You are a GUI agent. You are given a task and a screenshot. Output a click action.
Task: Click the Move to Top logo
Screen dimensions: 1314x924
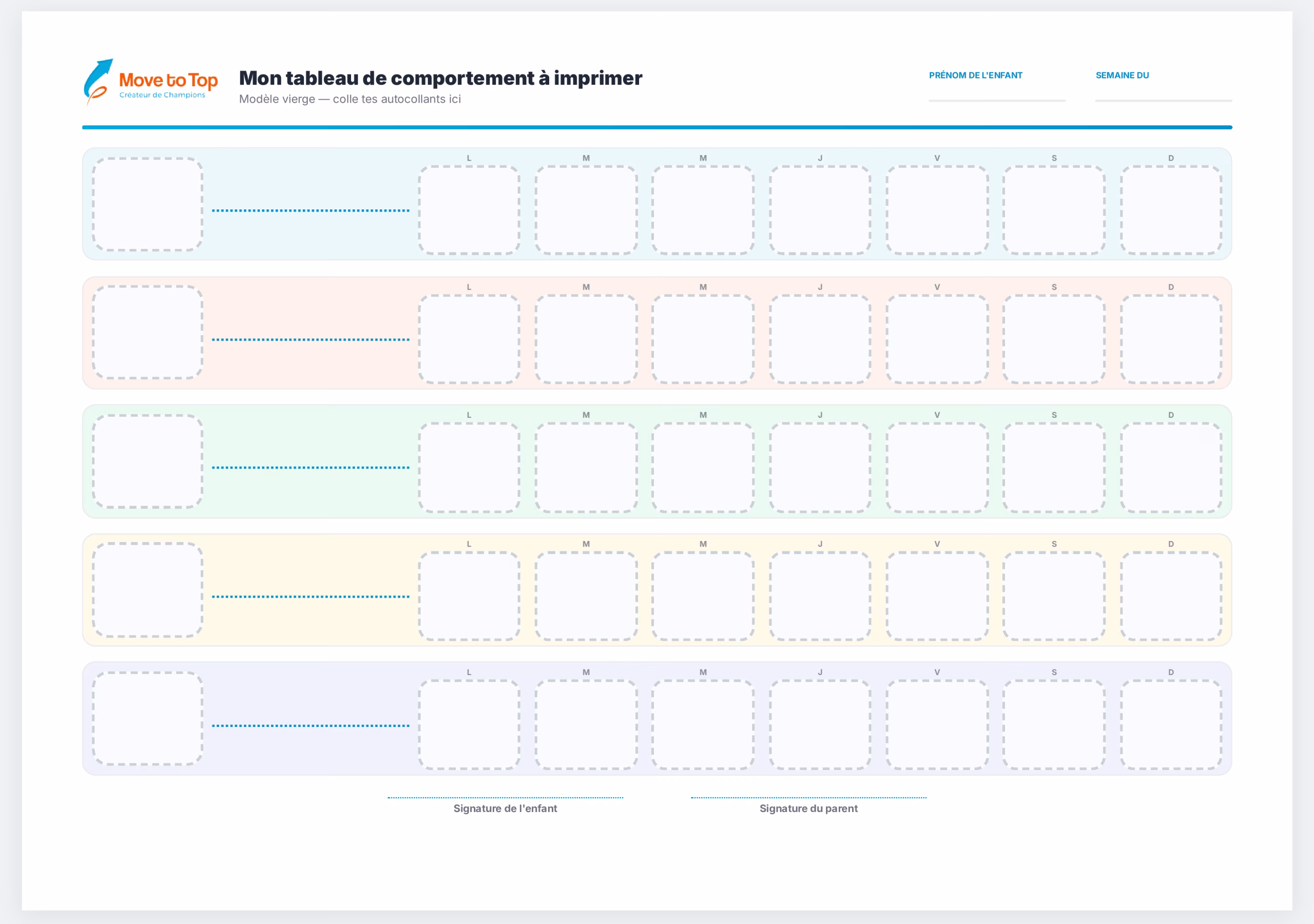[x=150, y=83]
